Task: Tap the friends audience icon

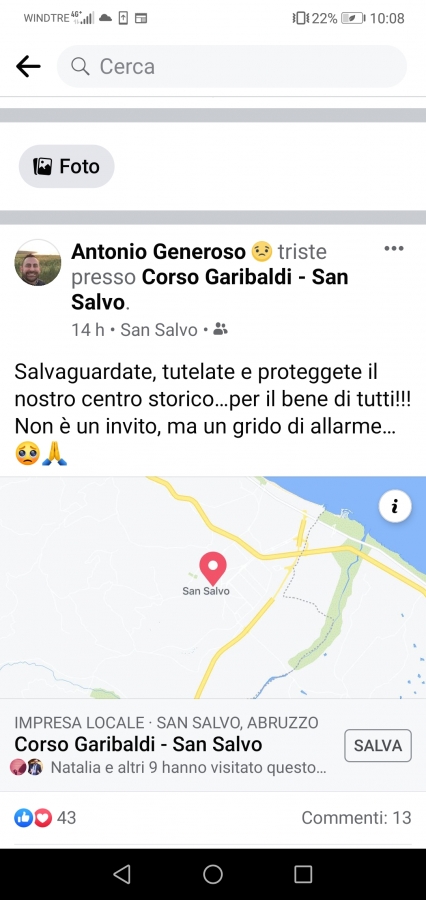Action: pos(220,329)
